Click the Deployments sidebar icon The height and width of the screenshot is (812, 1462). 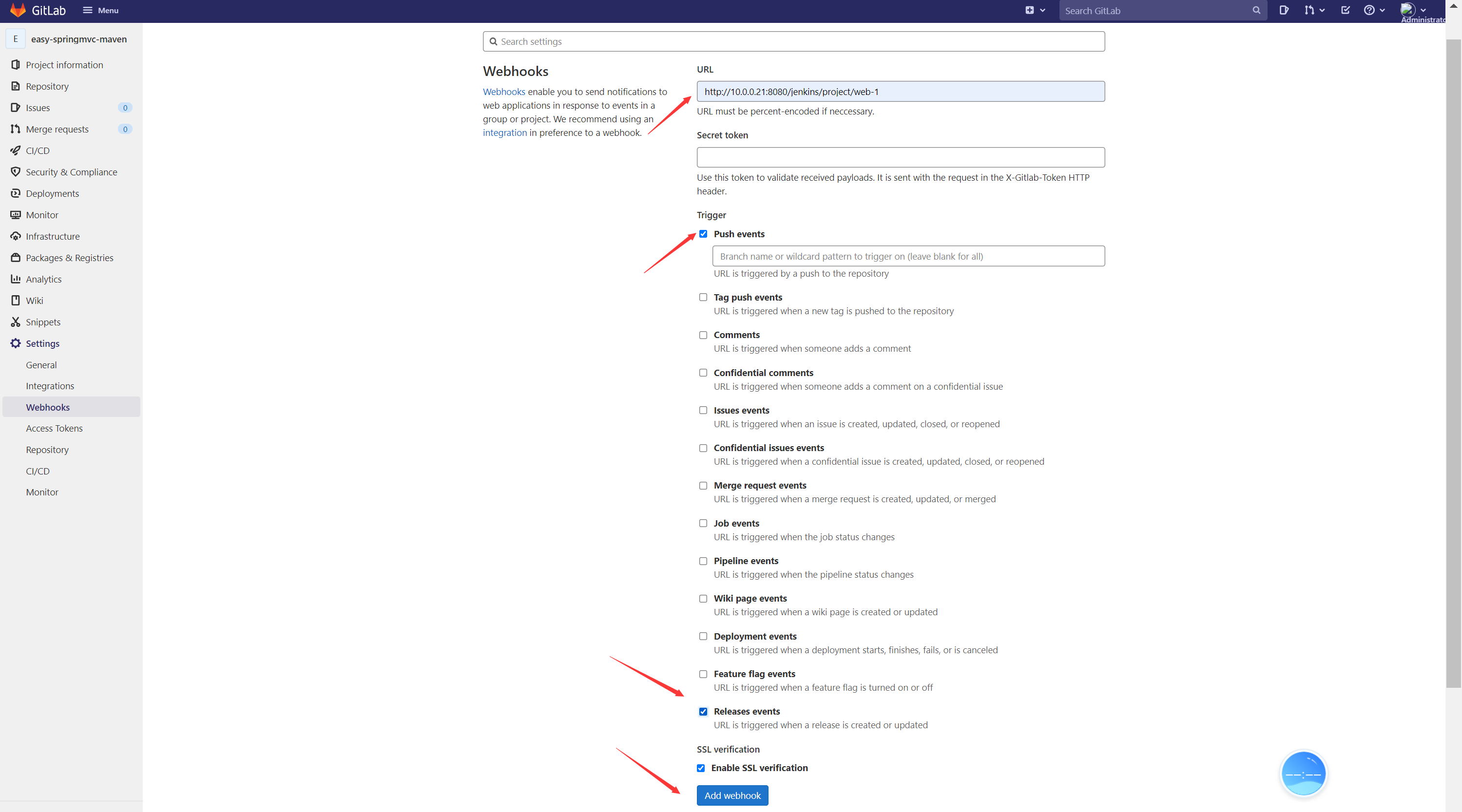coord(16,193)
